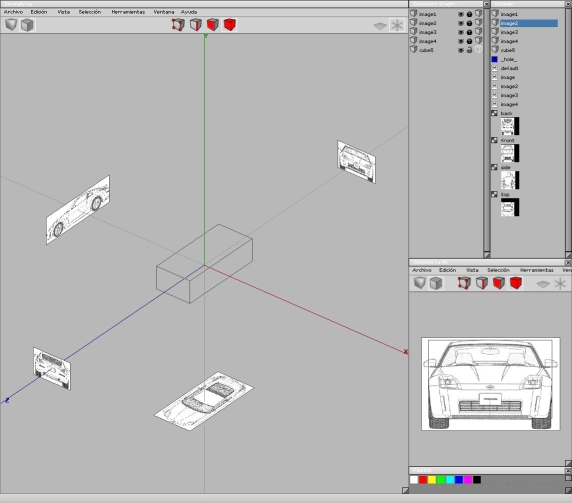Switch to edge selection mode in main Geometry window
The image size is (572, 503).
196,25
